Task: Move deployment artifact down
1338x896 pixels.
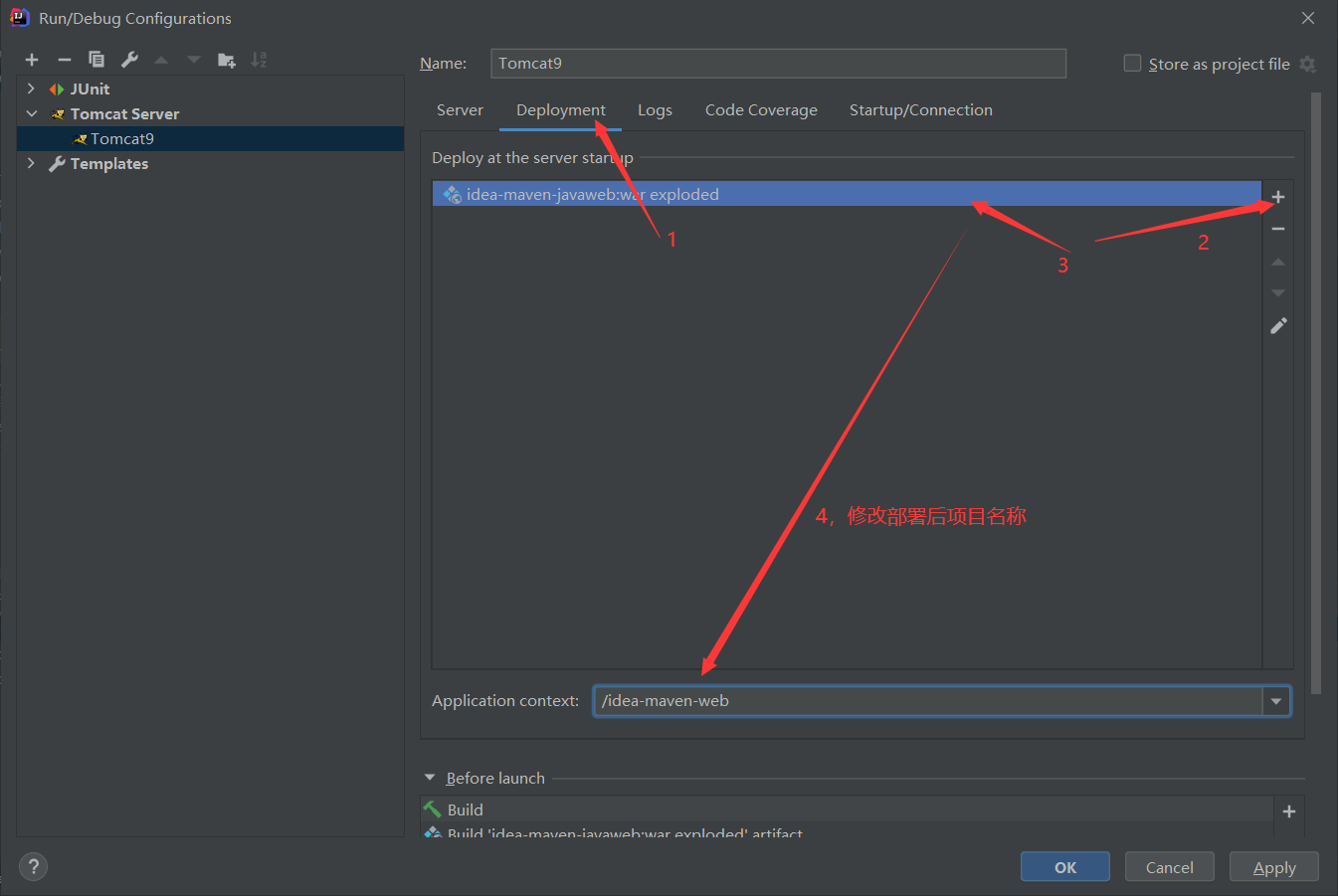Action: coord(1278,293)
